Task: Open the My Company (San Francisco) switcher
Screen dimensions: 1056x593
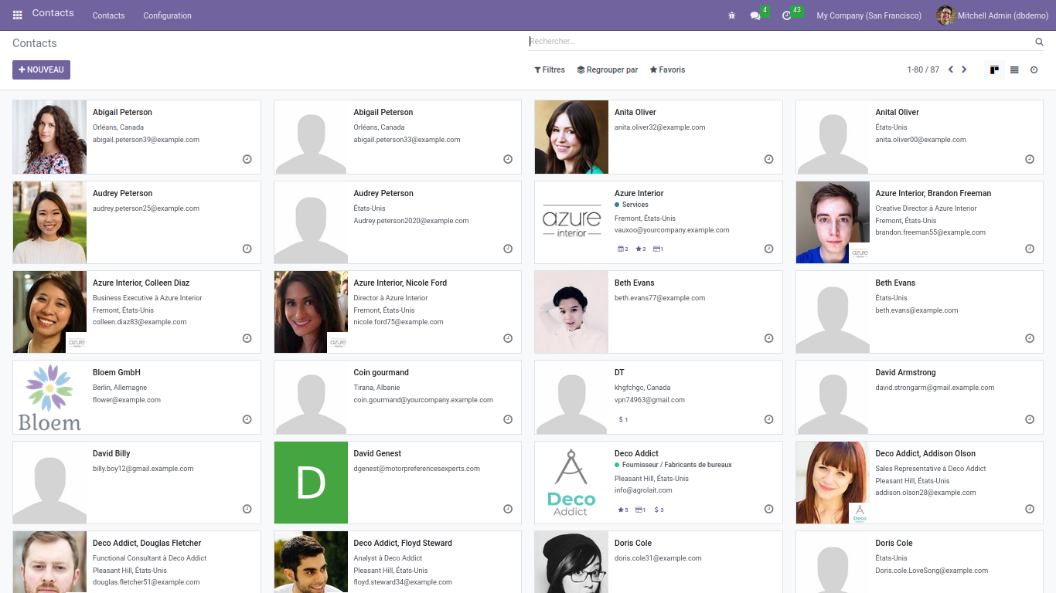Action: point(868,15)
